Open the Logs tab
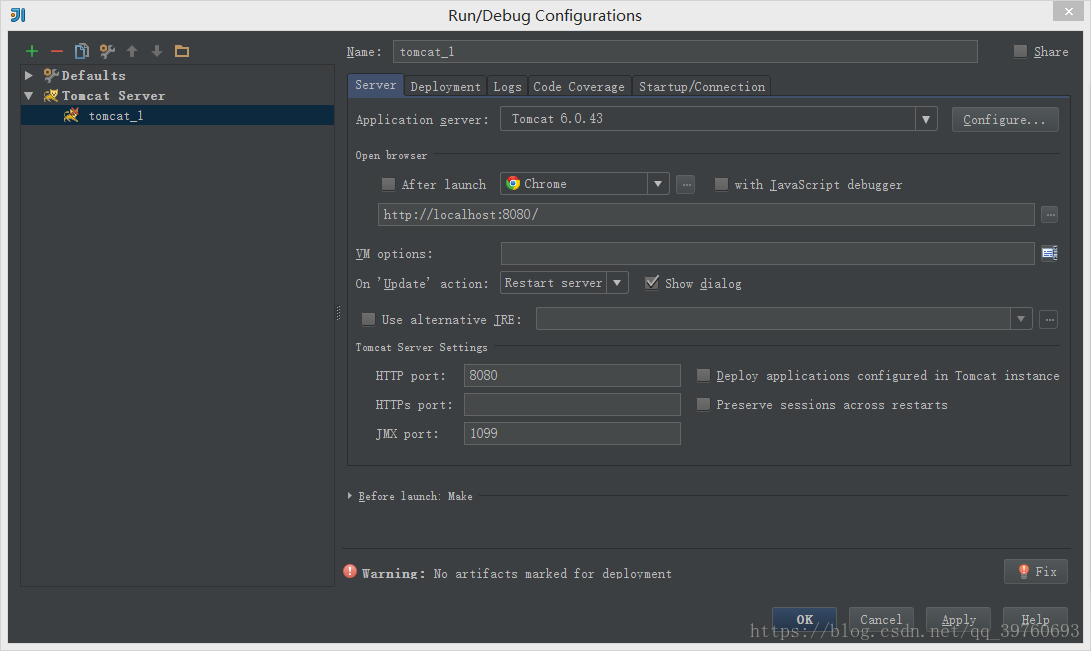 507,86
